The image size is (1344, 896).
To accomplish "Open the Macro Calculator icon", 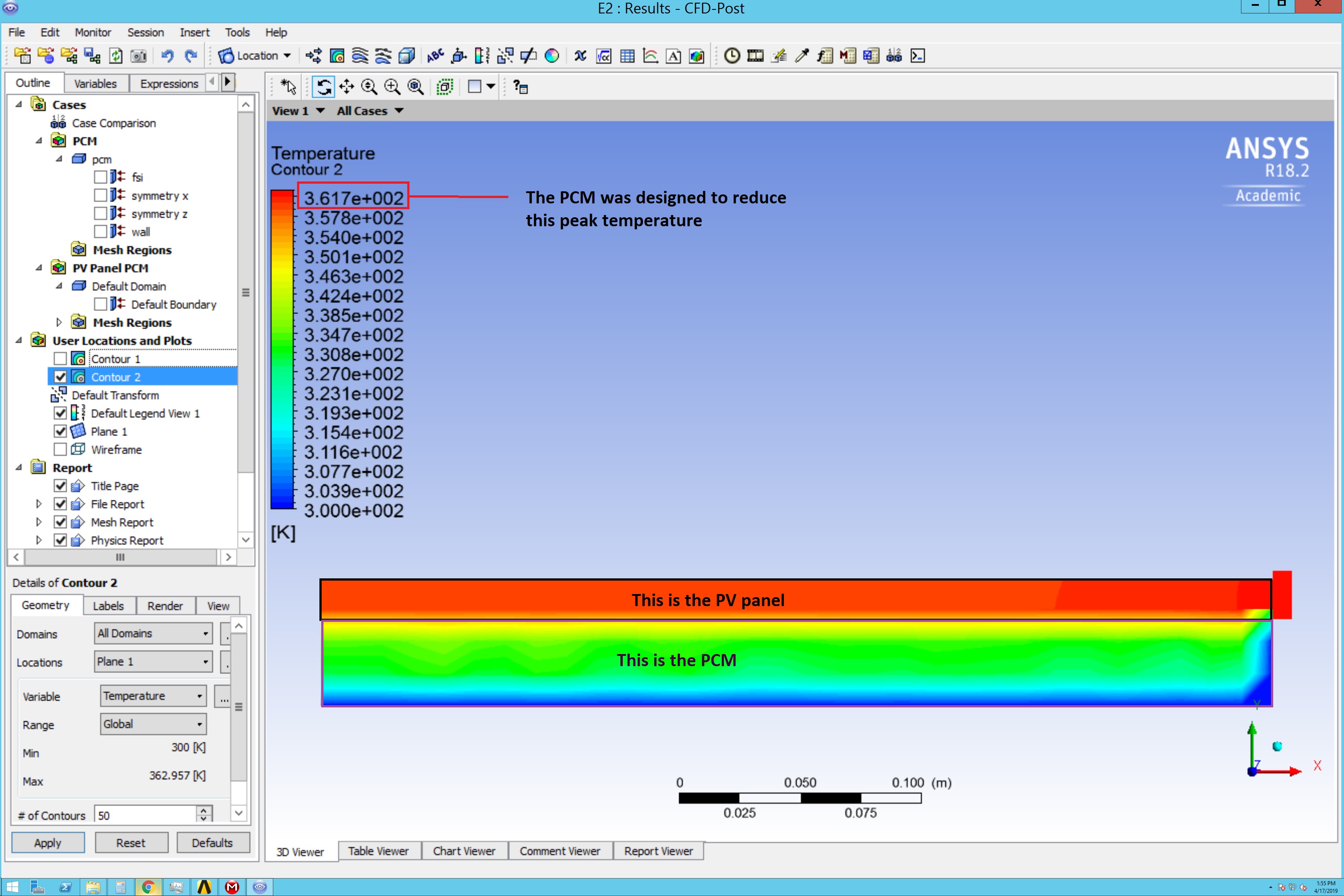I will 848,56.
